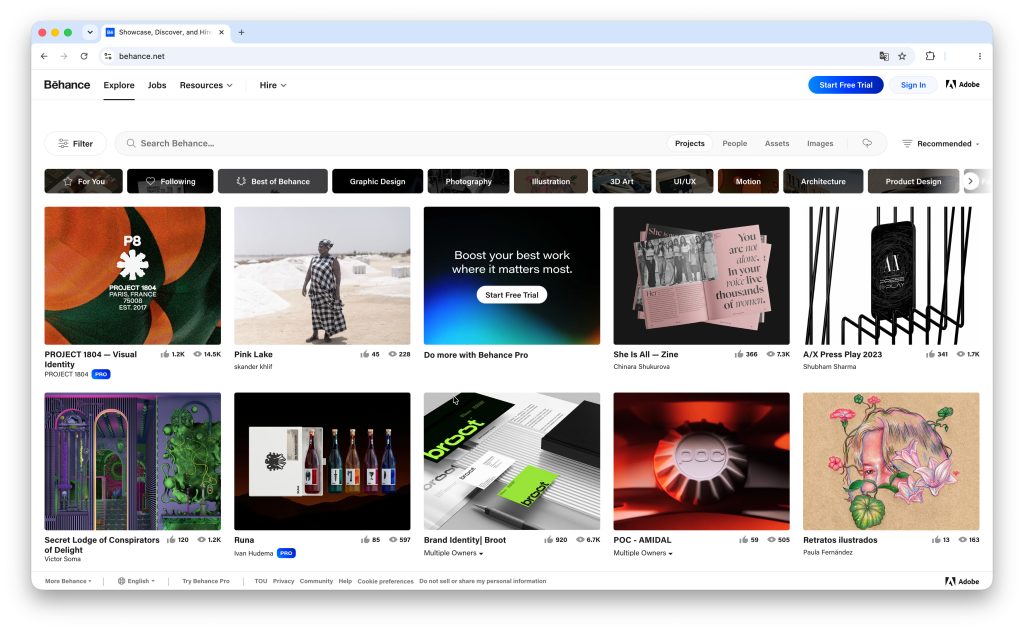1024x631 pixels.
Task: Expand Multiple Owners under POC - AMIDAL
Action: pos(643,553)
